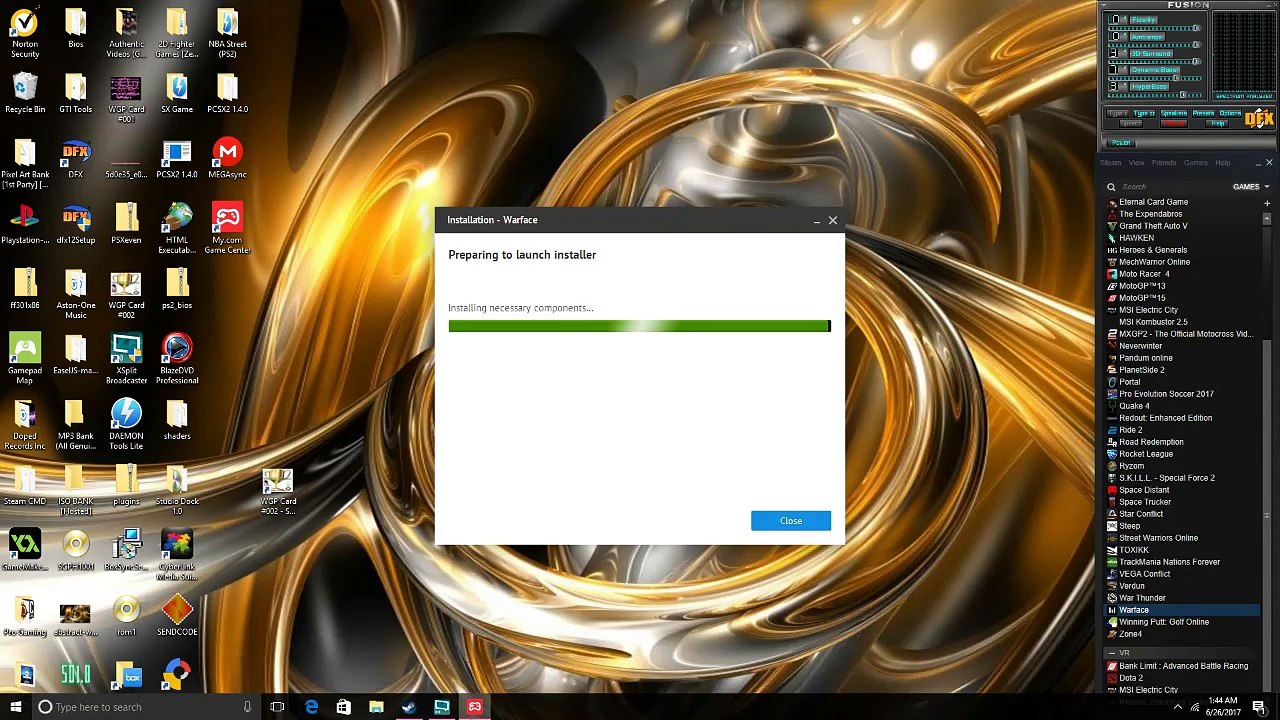Open DFX Options
This screenshot has height=720, width=1280.
(x=1229, y=114)
